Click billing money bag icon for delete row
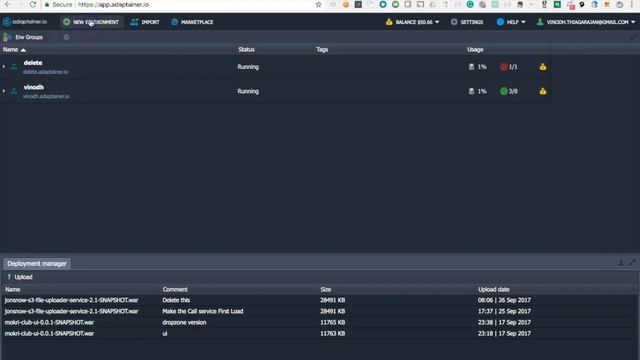The image size is (640, 360). point(543,67)
